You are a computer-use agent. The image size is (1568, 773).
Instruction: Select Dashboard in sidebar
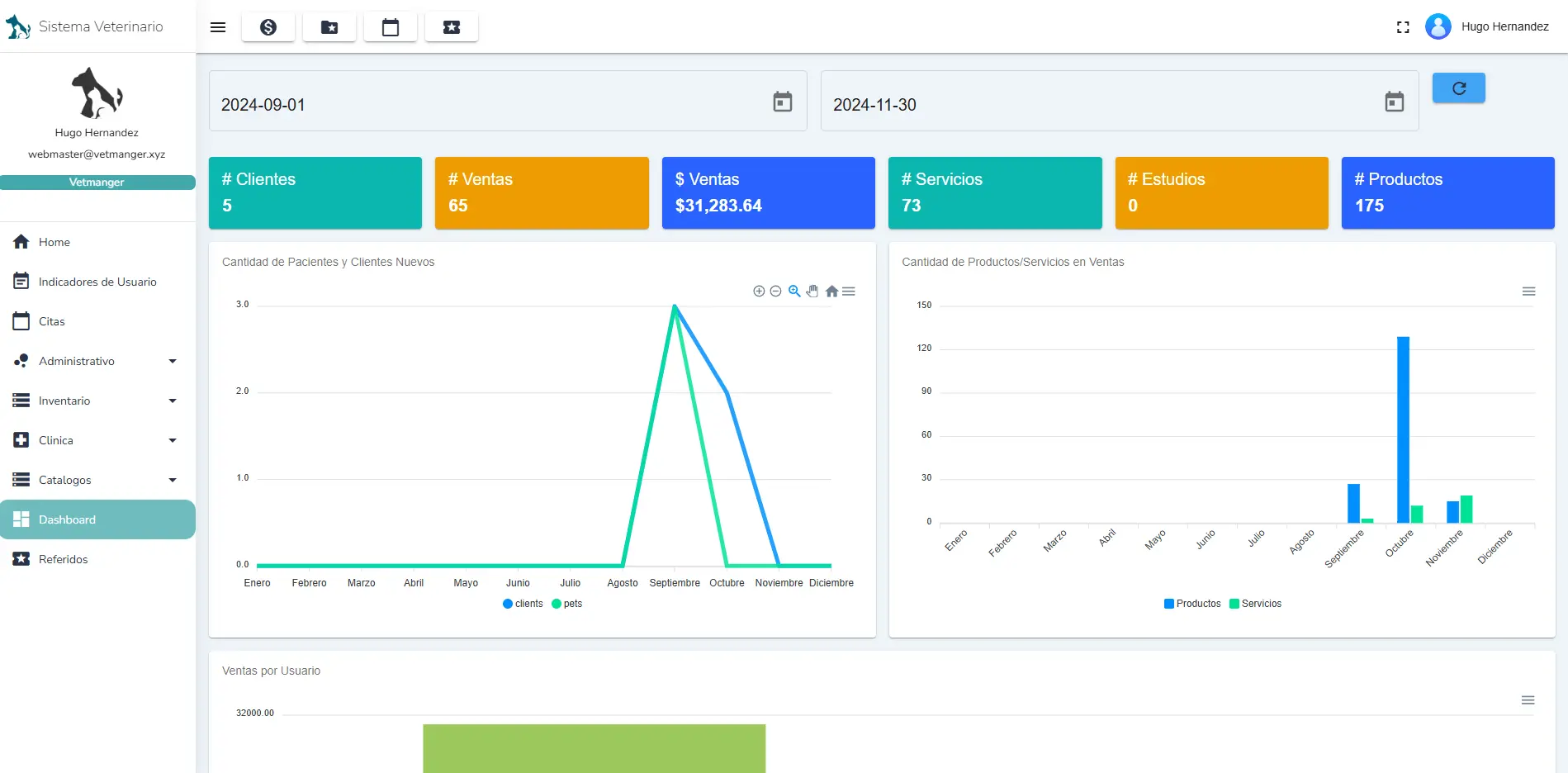coord(97,519)
